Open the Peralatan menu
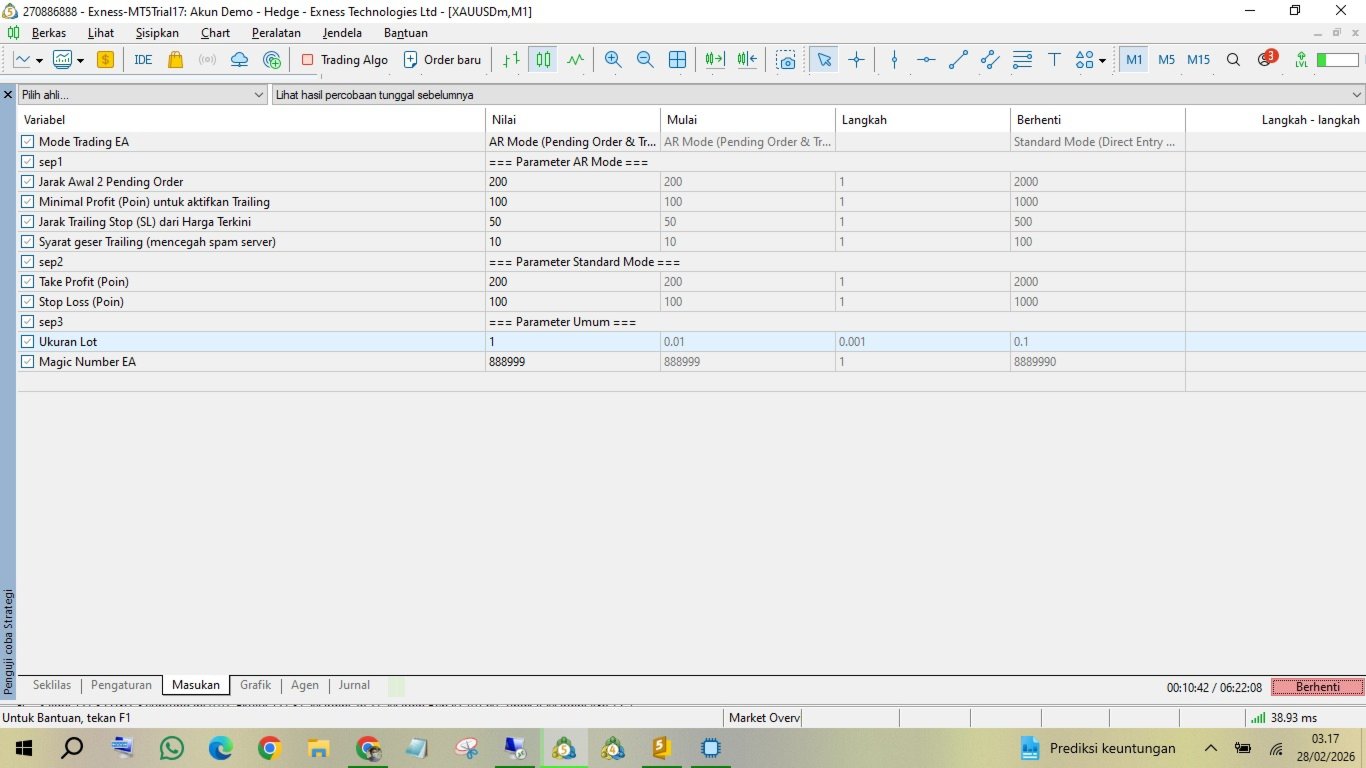This screenshot has height=768, width=1366. coord(276,33)
